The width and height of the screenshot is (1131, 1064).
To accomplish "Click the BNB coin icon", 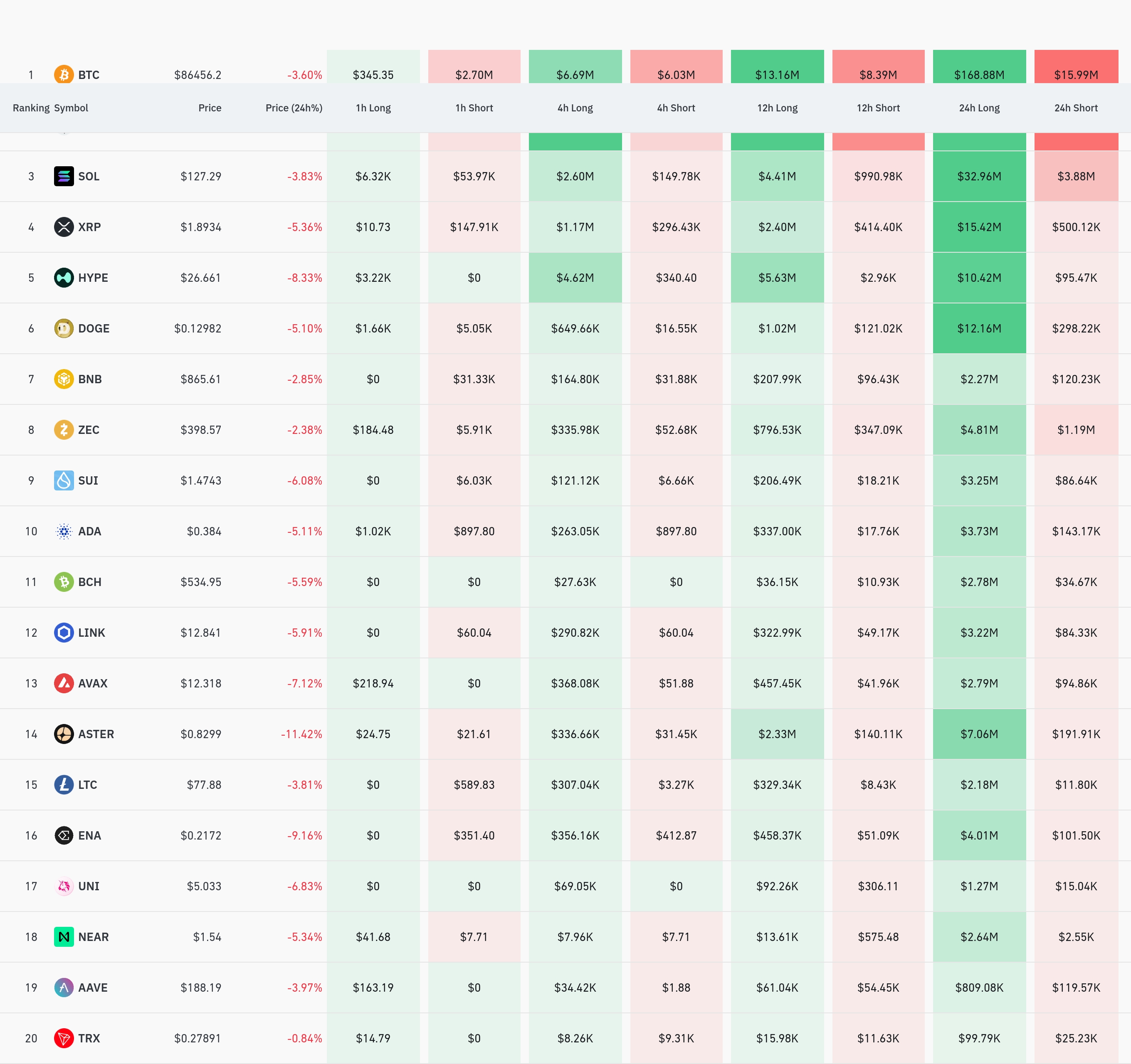I will [x=64, y=379].
